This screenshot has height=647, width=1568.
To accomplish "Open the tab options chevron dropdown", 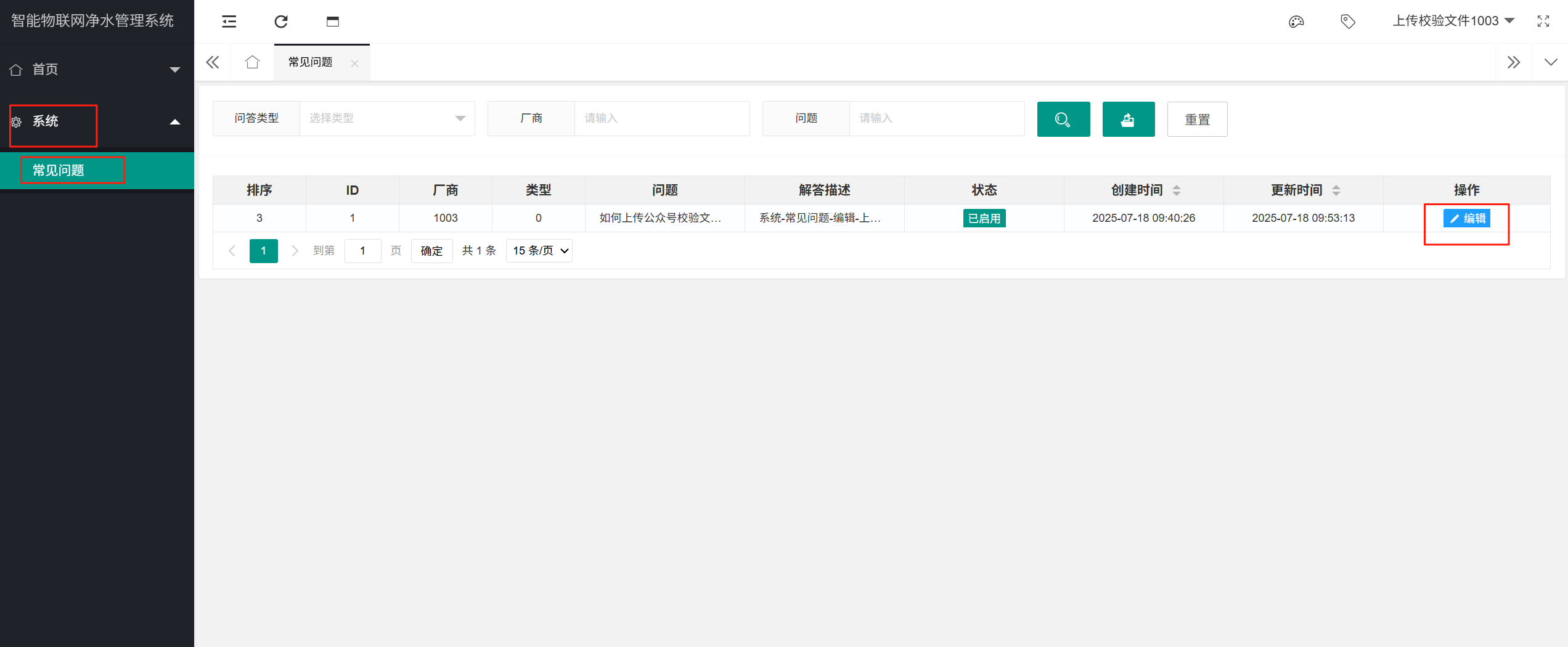I will tap(1551, 62).
